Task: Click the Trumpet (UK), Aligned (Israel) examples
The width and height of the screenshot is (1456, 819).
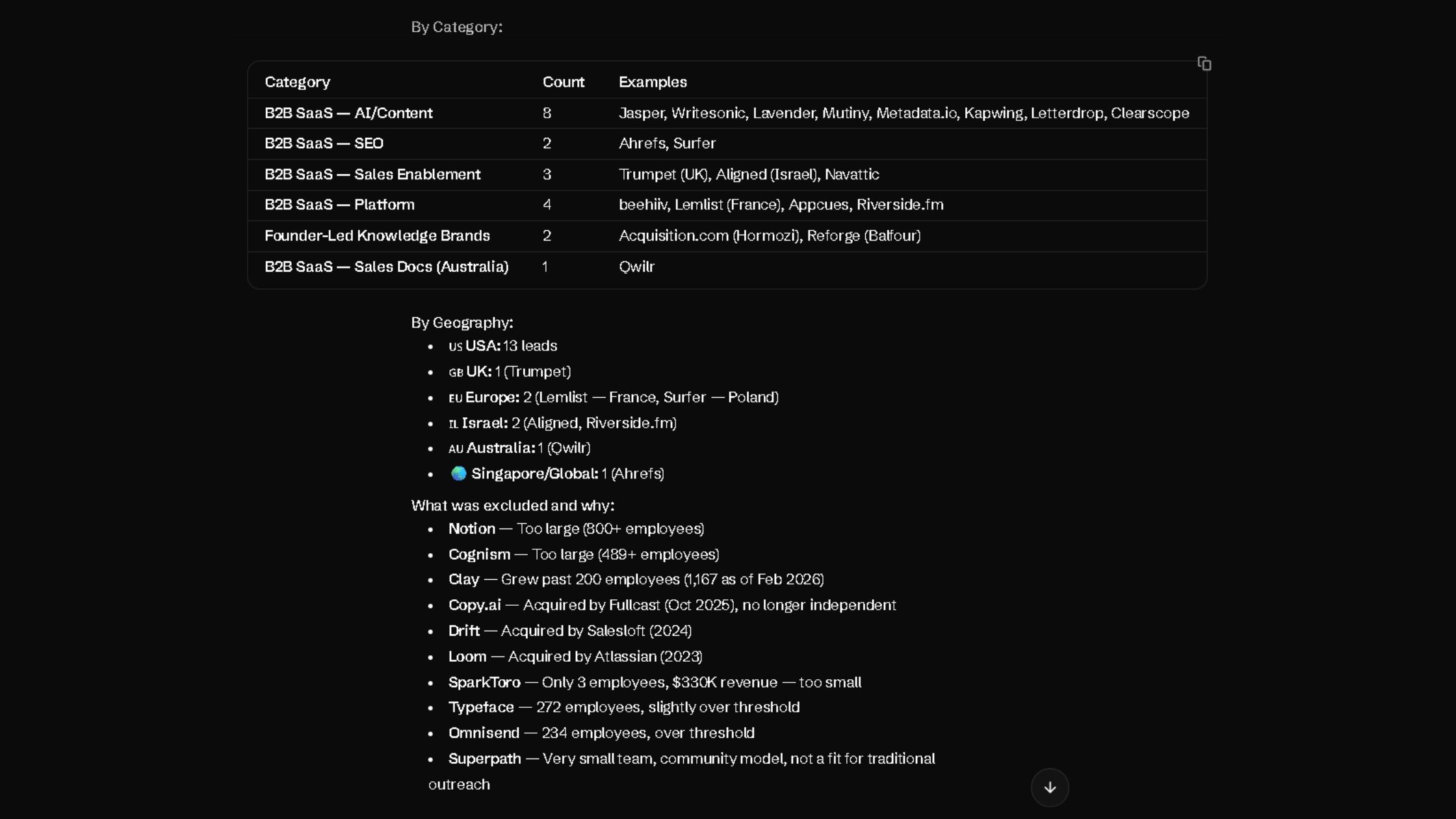Action: tap(749, 174)
